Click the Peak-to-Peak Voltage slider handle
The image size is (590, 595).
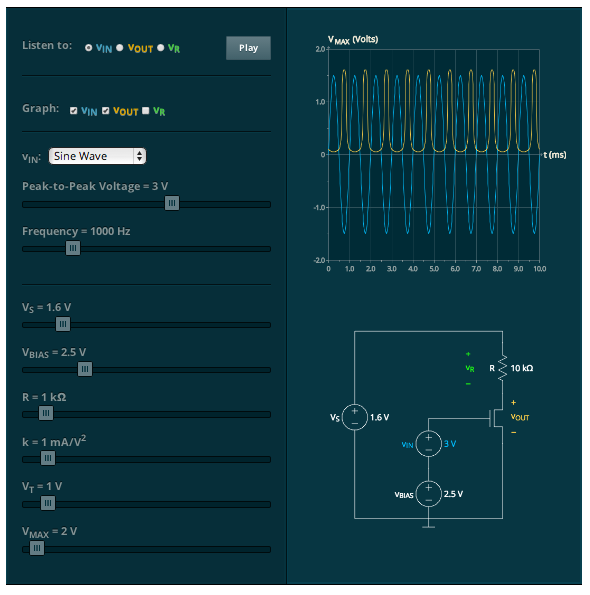coord(172,203)
